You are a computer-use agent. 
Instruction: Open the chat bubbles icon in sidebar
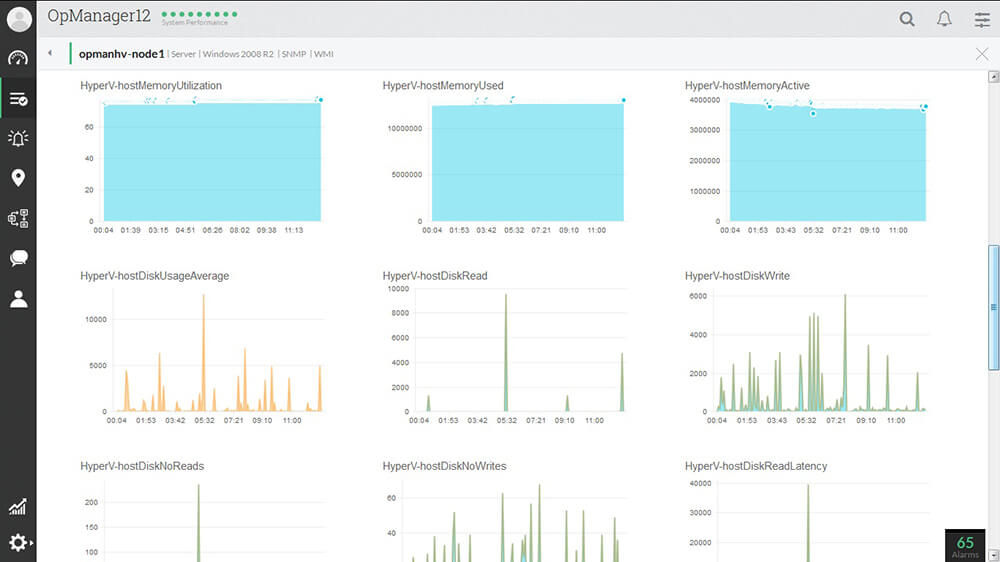pyautogui.click(x=18, y=258)
